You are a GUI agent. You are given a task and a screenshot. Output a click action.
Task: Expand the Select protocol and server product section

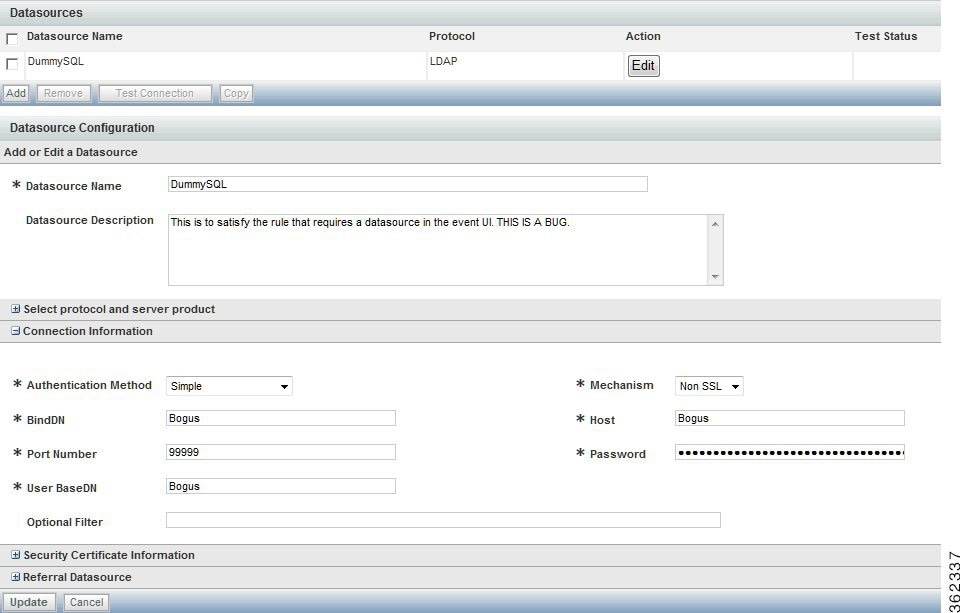click(14, 309)
